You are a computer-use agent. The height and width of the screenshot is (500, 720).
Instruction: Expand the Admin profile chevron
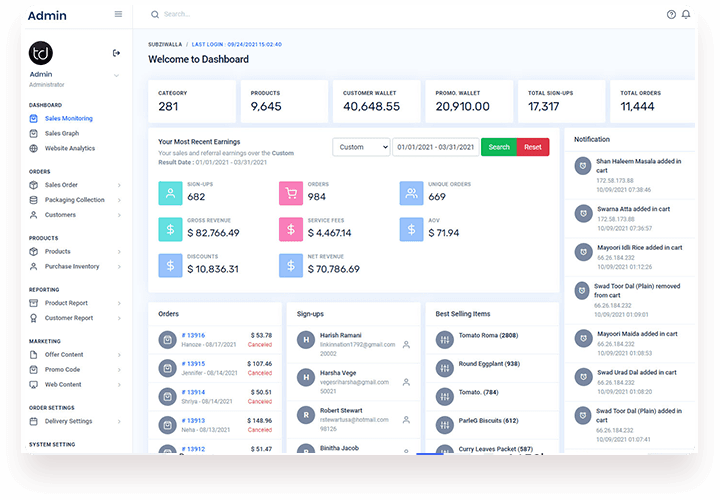point(116,75)
